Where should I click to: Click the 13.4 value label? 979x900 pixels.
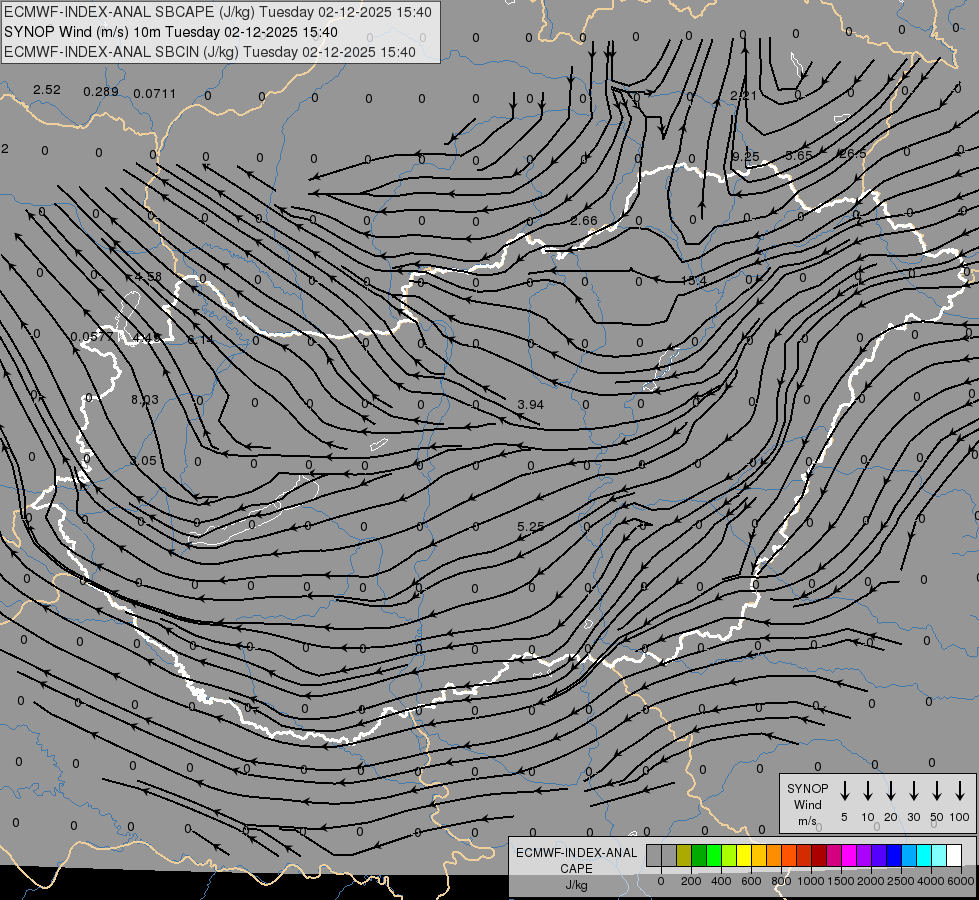(693, 281)
